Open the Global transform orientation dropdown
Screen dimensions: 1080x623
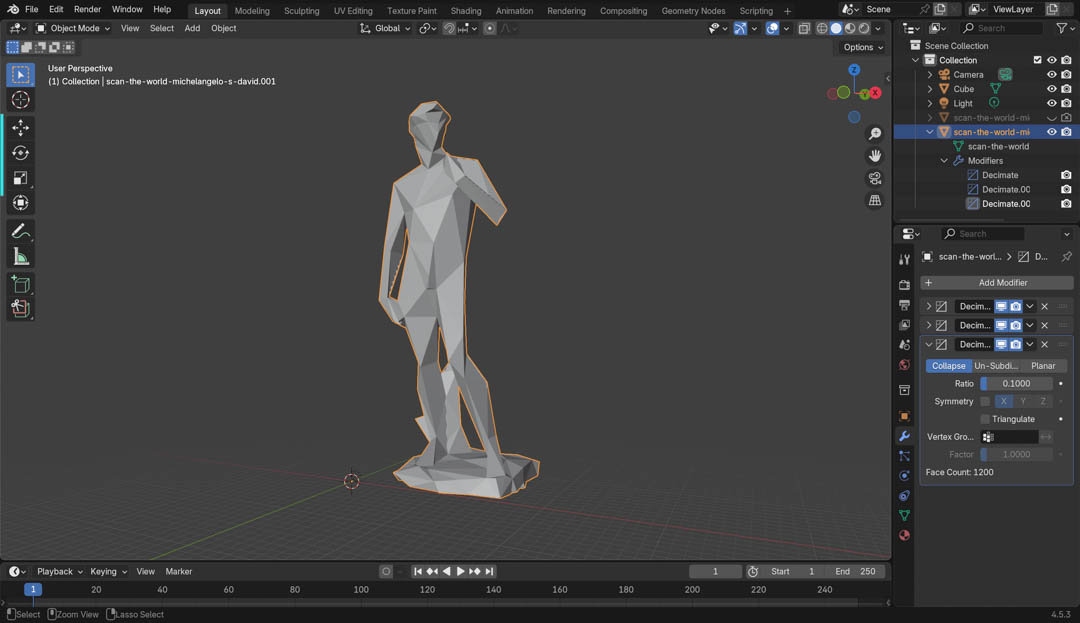pos(386,28)
